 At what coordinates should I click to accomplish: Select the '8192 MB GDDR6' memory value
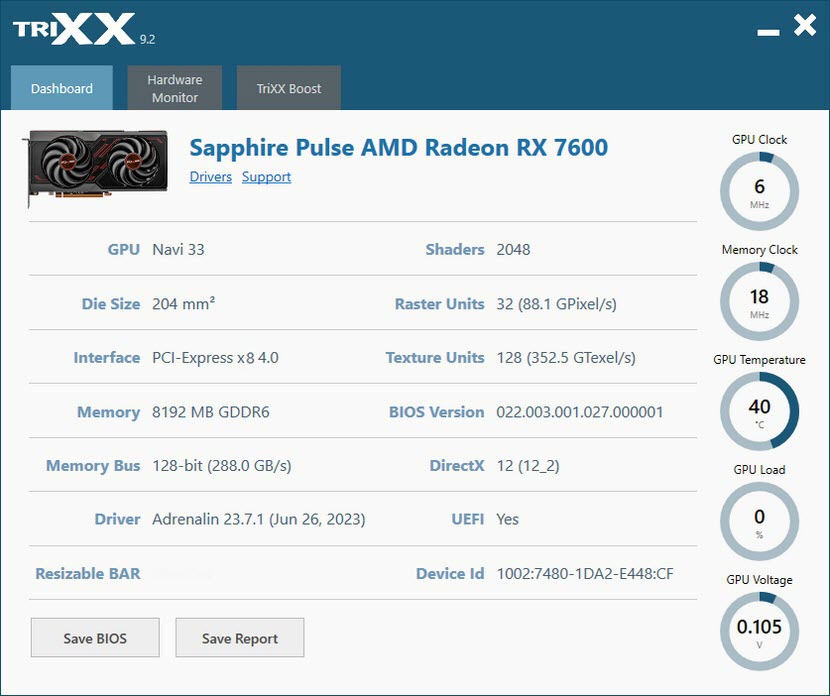point(211,412)
